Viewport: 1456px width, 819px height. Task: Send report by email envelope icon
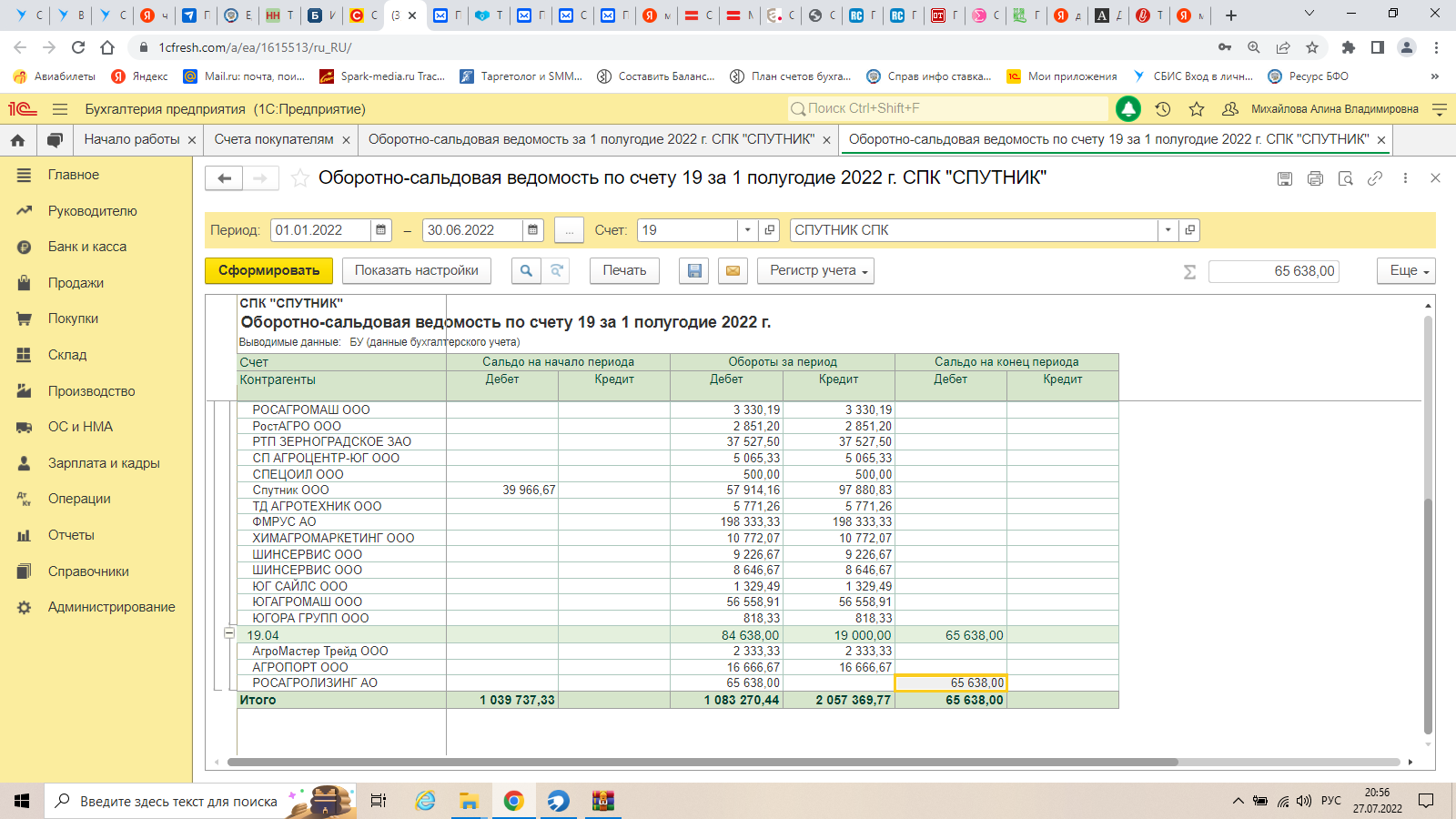coord(733,270)
